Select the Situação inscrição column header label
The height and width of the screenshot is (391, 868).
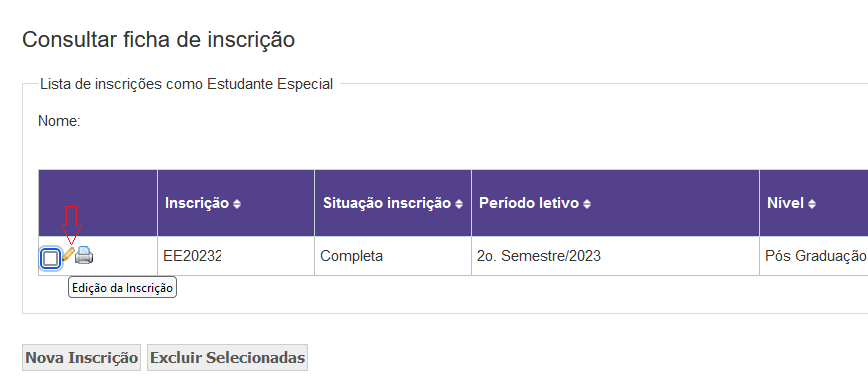tap(387, 203)
